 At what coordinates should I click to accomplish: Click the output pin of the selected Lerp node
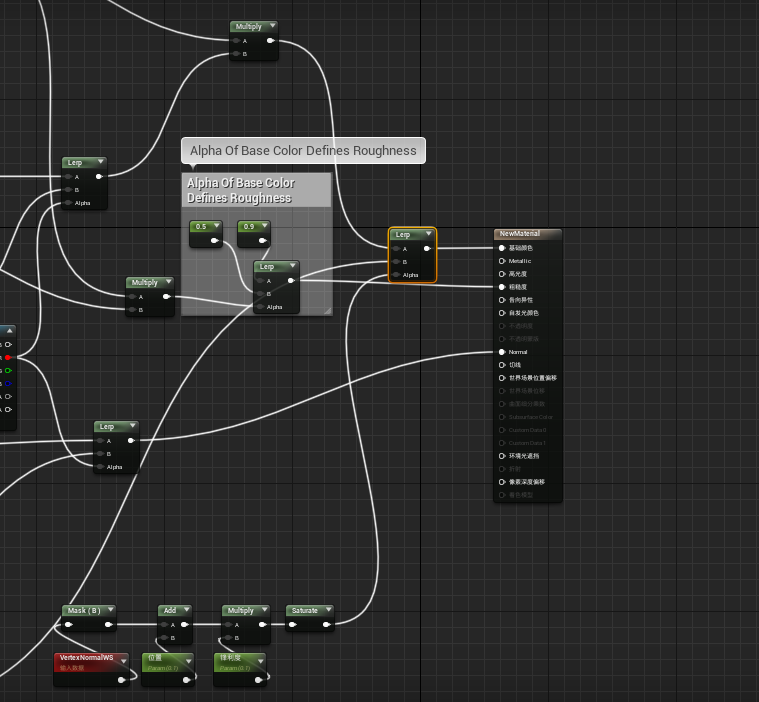coord(427,249)
